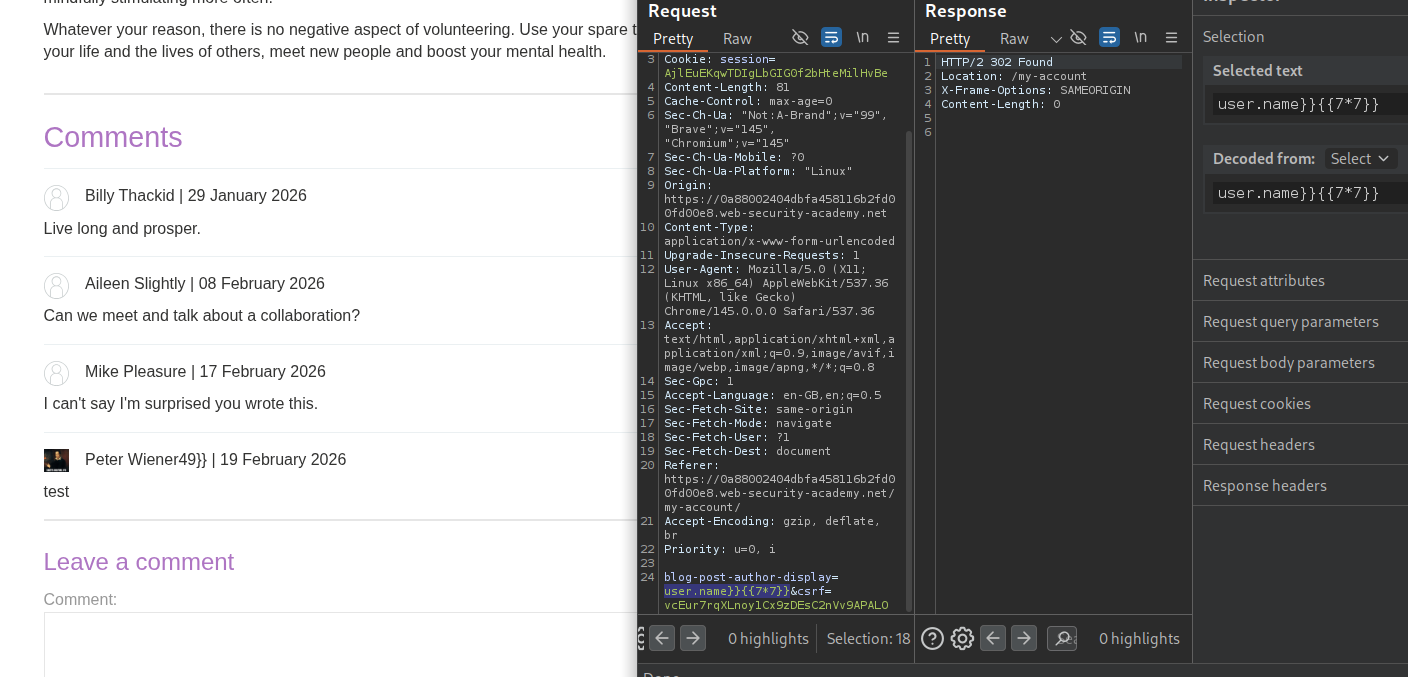The width and height of the screenshot is (1408, 677).
Task: Click the Response search input field
Action: point(1062,638)
